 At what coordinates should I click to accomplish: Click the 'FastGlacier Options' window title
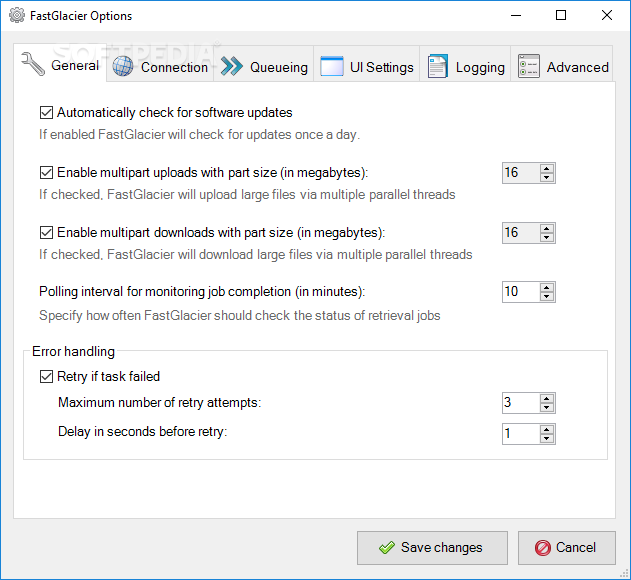(81, 16)
